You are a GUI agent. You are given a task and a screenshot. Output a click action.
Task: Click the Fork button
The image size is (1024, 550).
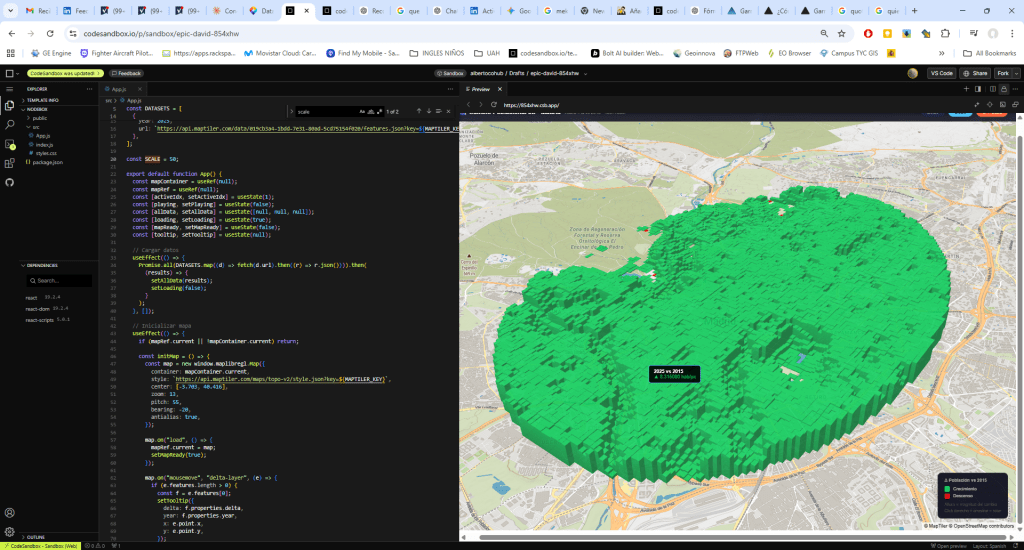(x=1002, y=73)
